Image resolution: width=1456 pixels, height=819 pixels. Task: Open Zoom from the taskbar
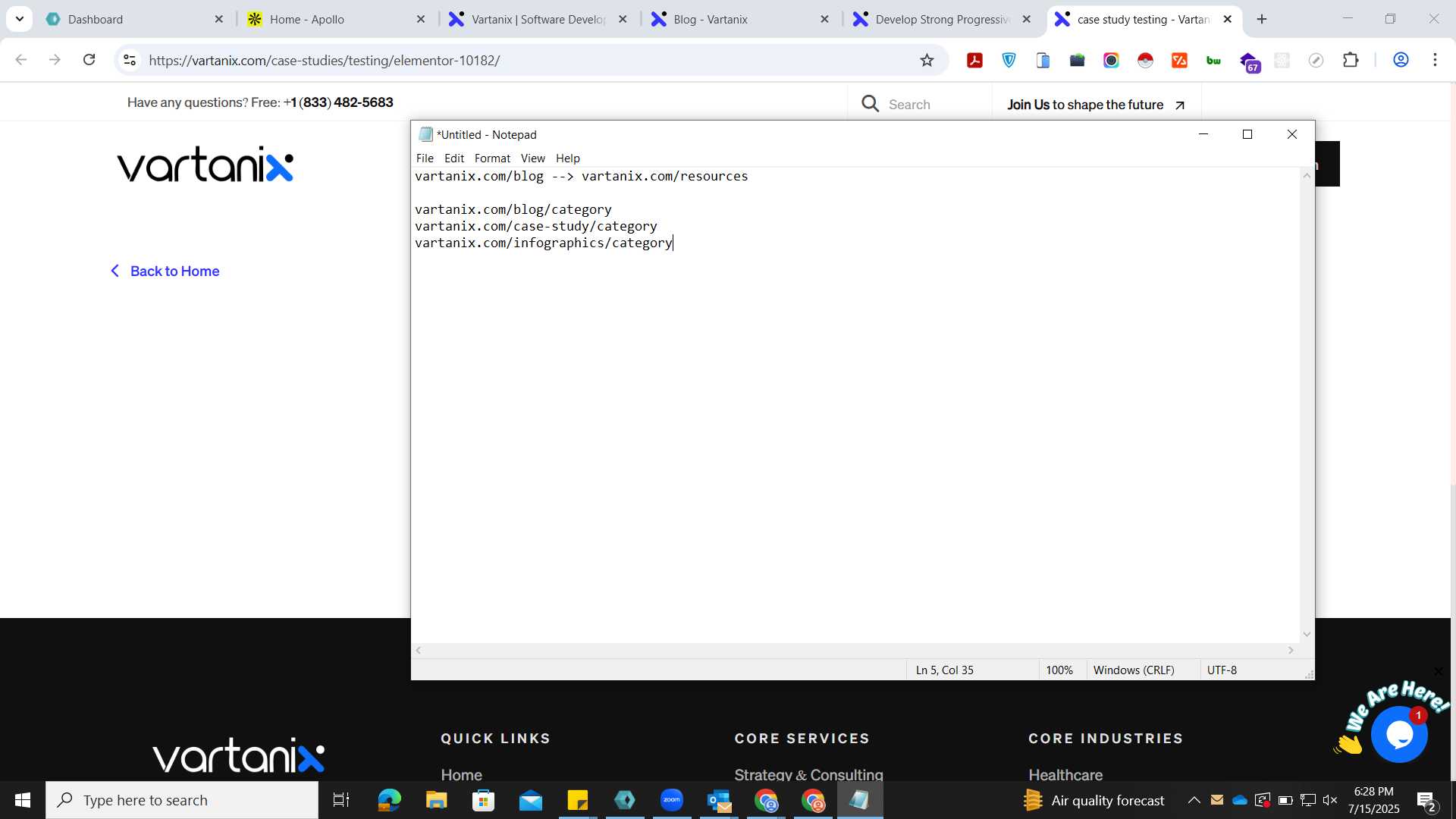coord(672,800)
